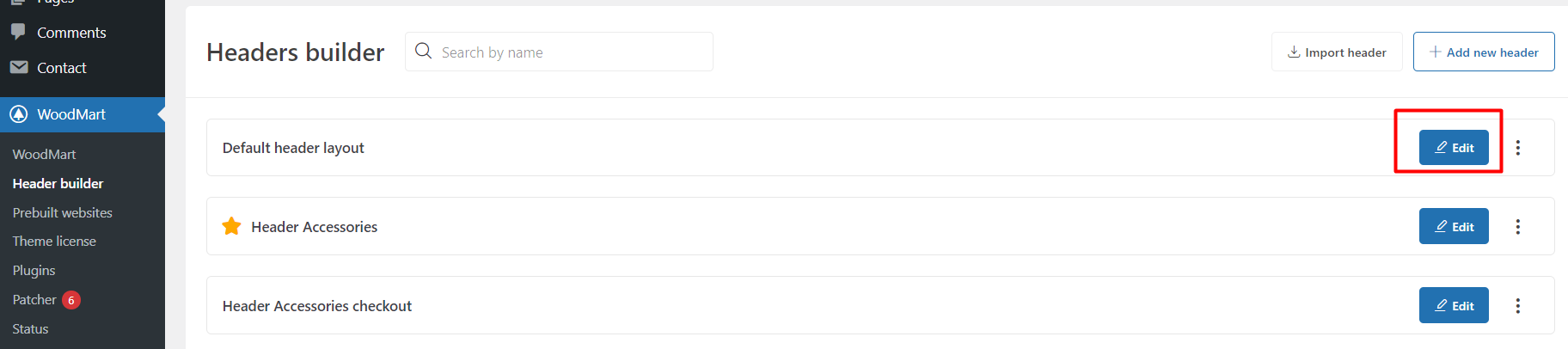Click the Comments speech bubble icon
The image size is (1568, 349).
click(x=18, y=32)
